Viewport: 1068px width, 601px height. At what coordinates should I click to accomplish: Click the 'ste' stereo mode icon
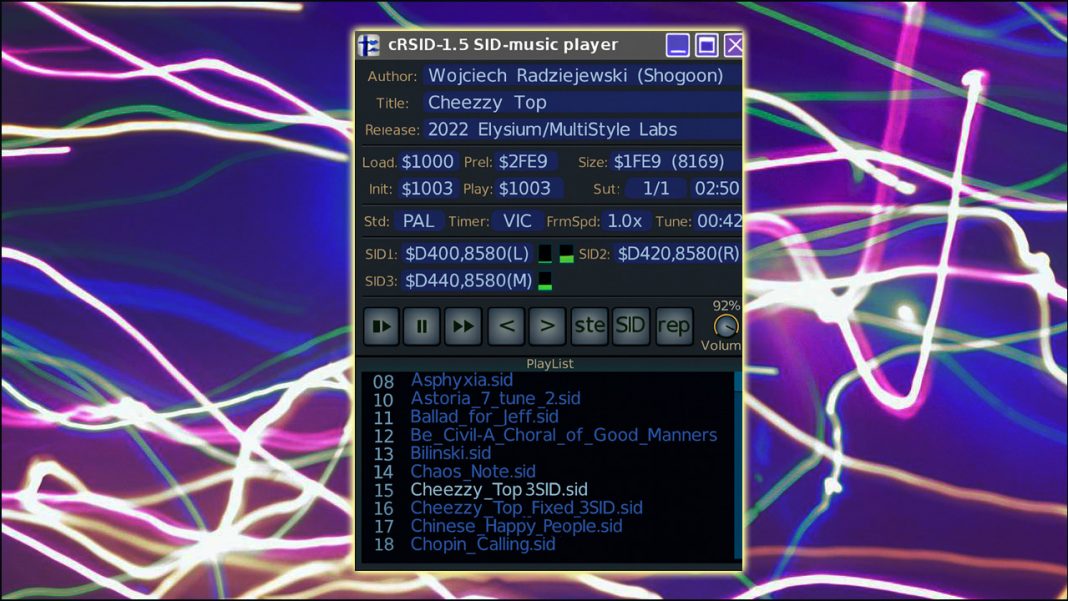pyautogui.click(x=587, y=326)
